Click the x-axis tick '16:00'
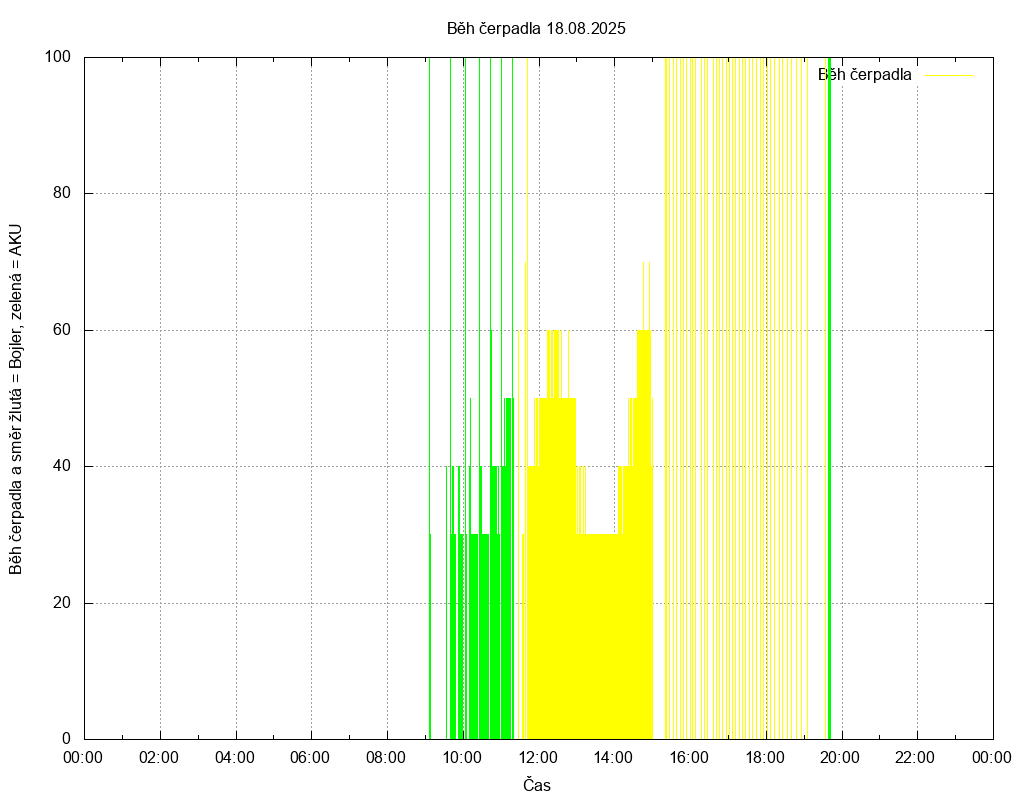Screen dimensions: 1024x800 coord(689,758)
